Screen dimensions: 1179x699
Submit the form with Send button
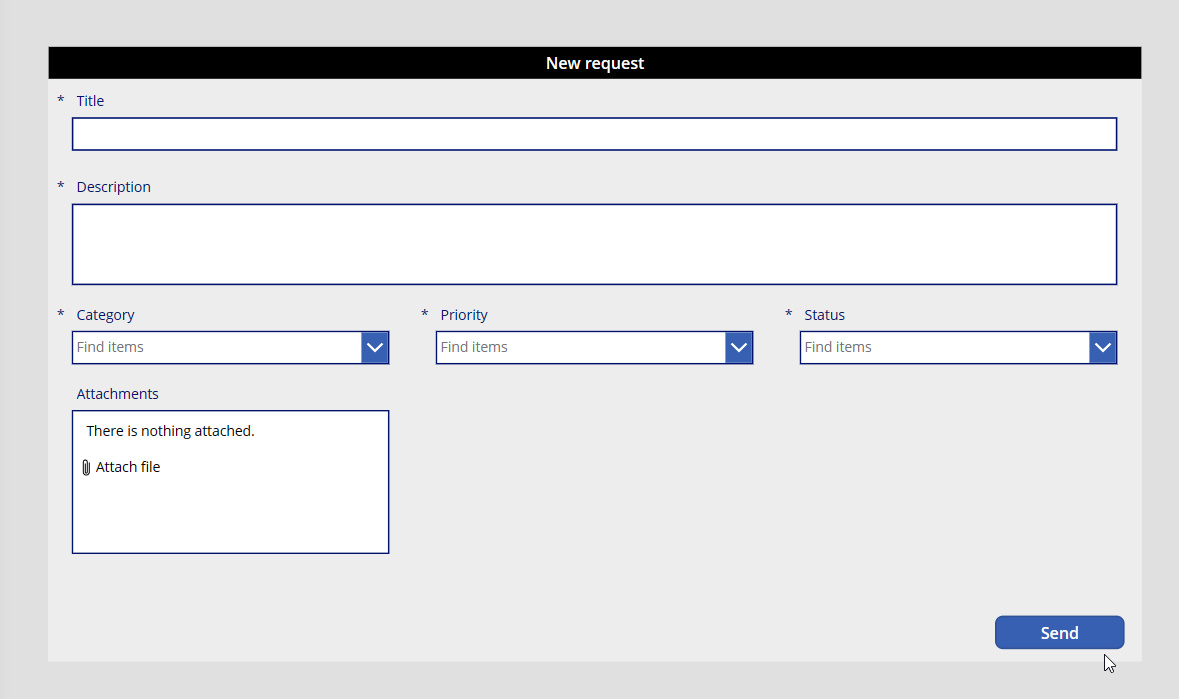pos(1059,633)
